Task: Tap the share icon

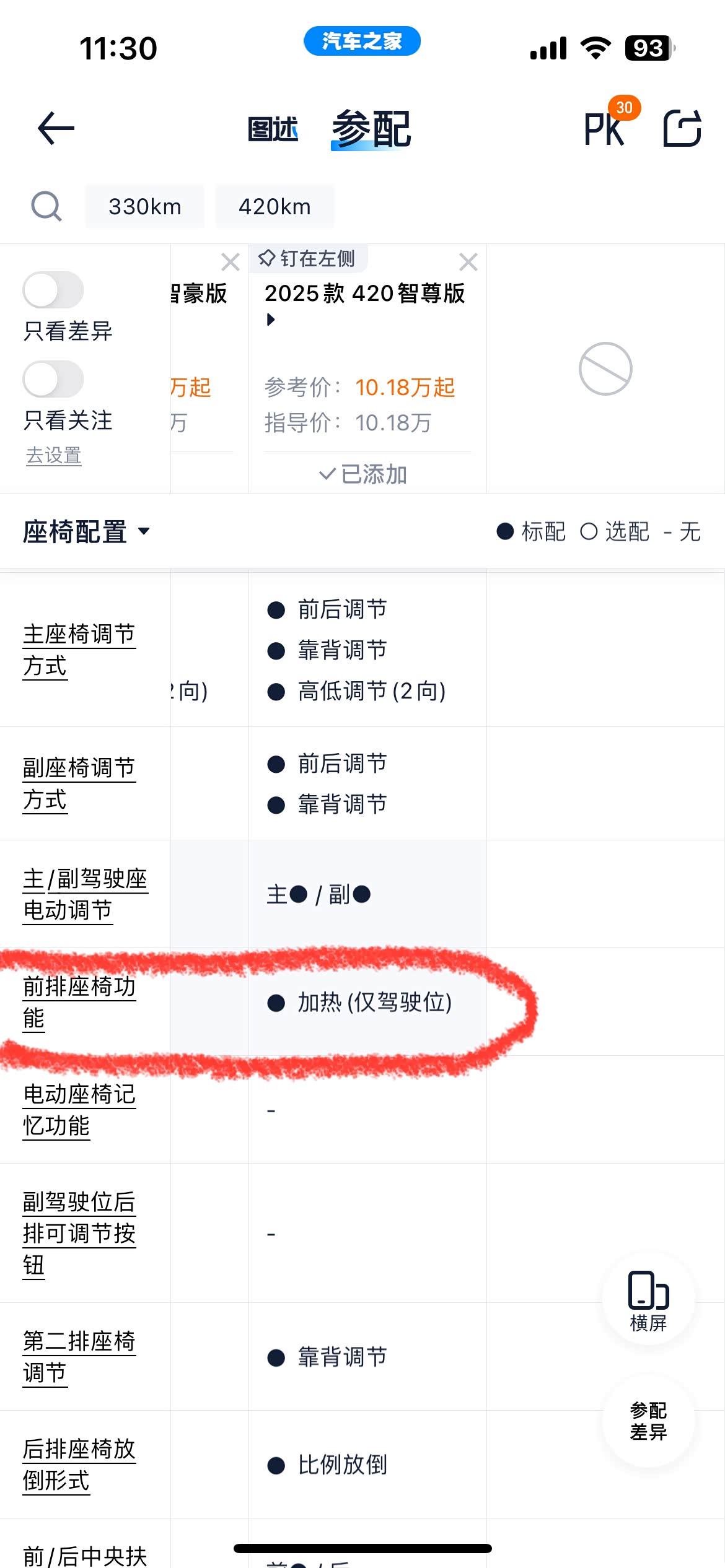Action: 682,129
